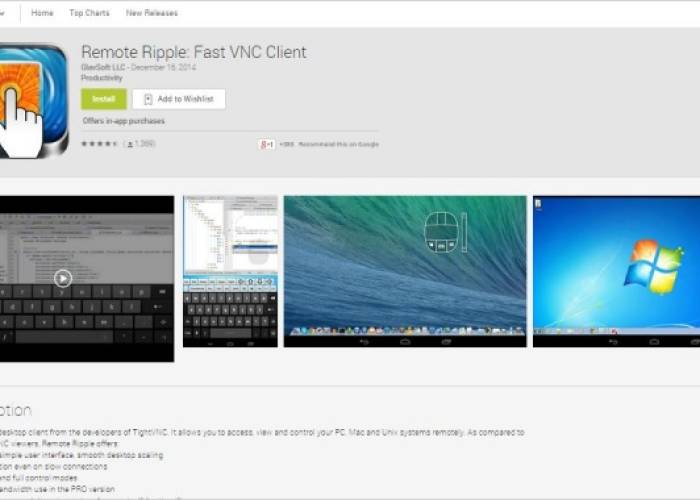
Task: Click the Remote Ripple app title
Action: click(x=194, y=52)
